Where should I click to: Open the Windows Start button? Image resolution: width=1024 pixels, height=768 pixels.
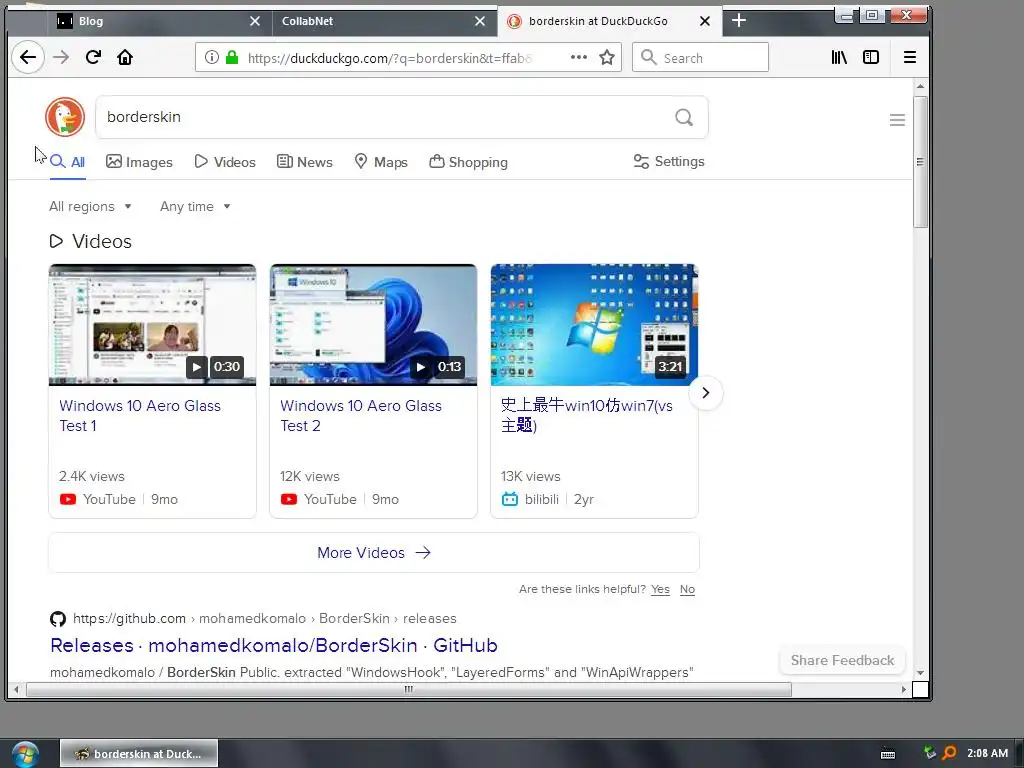click(25, 754)
